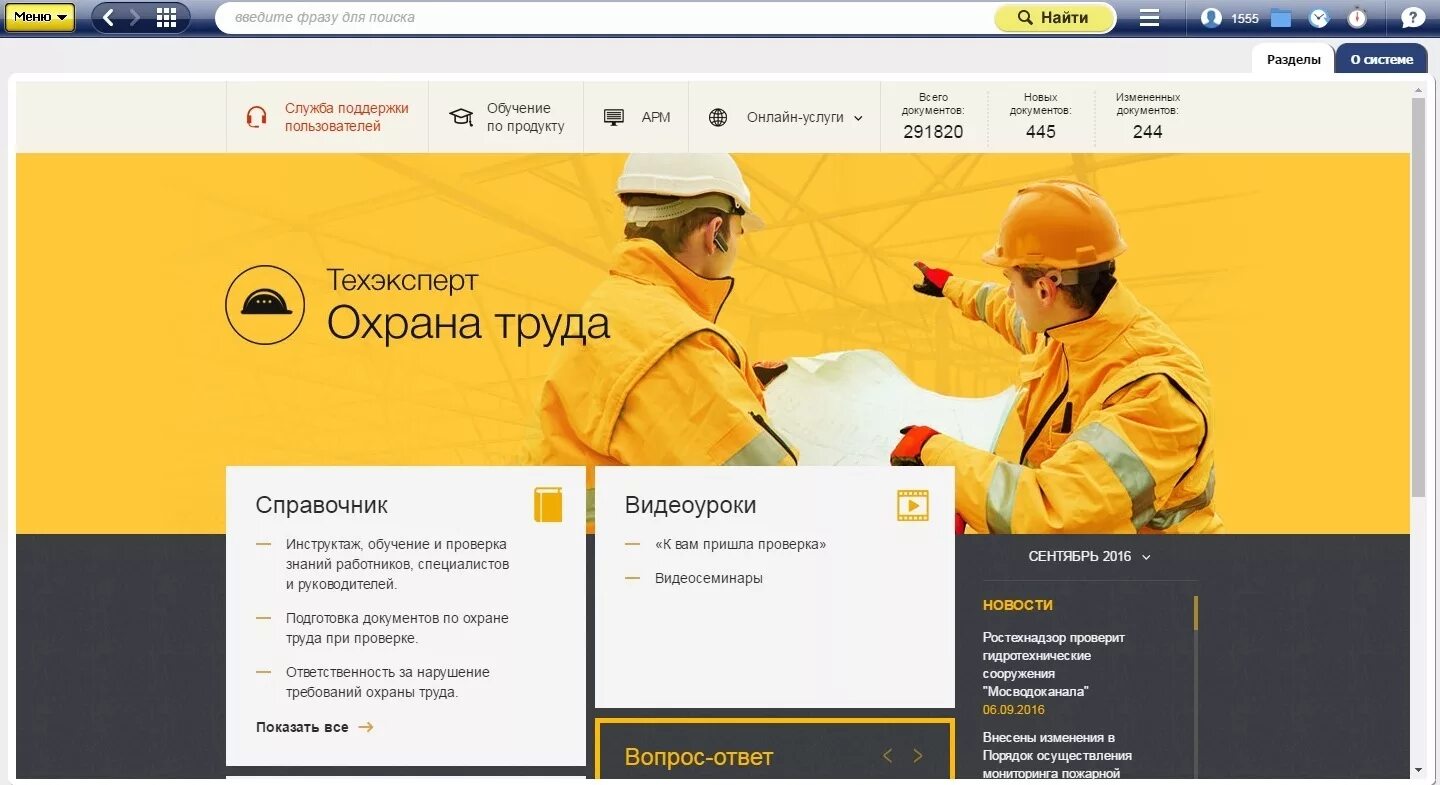Image resolution: width=1440 pixels, height=785 pixels.
Task: Click the yellow Найти search button
Action: (1054, 17)
